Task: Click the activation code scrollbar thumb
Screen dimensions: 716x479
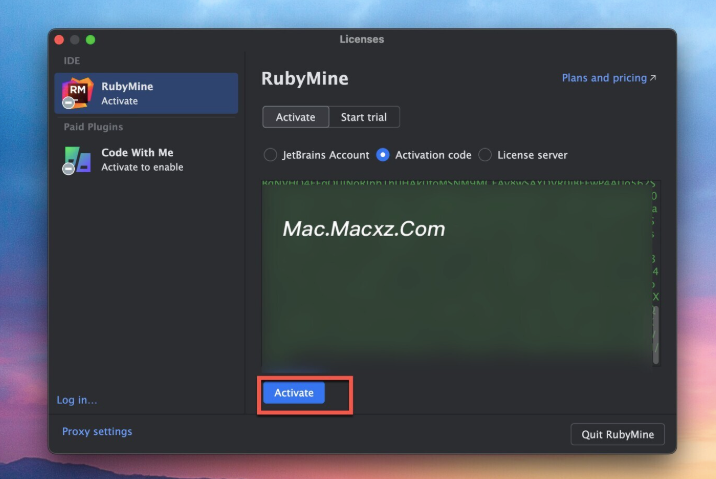Action: coord(656,335)
